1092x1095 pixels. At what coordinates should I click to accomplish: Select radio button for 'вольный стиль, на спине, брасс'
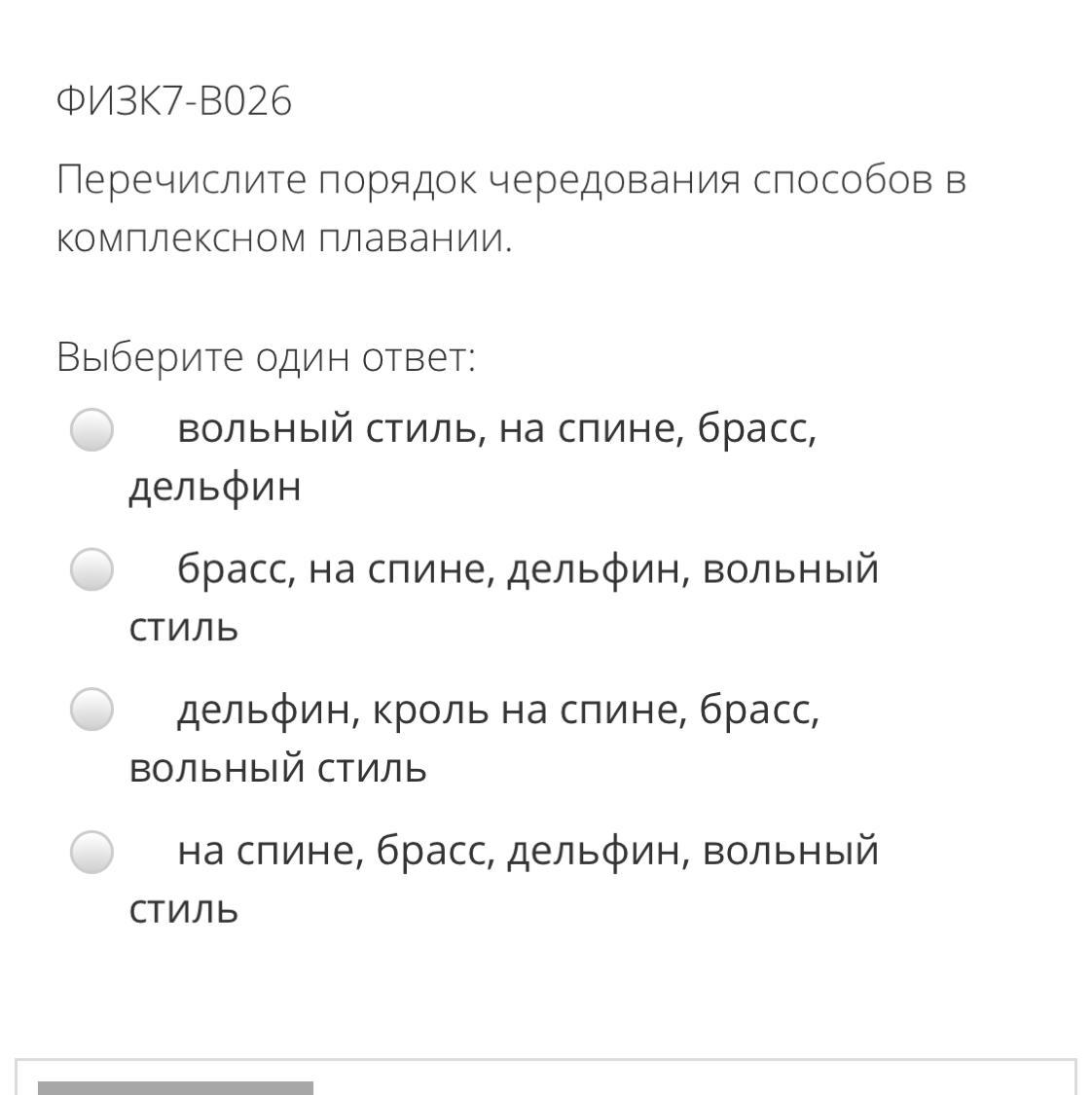point(91,429)
